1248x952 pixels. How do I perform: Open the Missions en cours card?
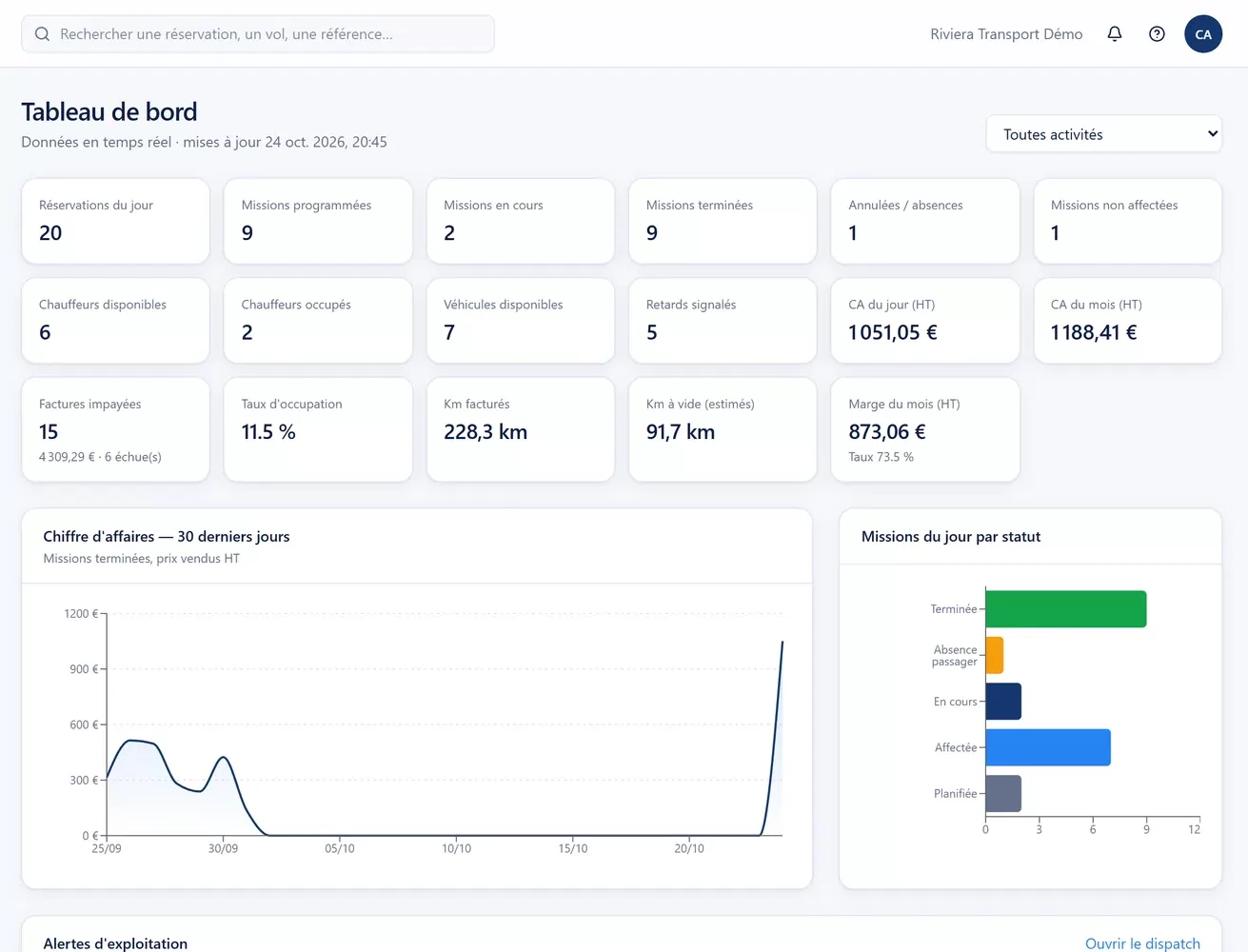pos(521,221)
